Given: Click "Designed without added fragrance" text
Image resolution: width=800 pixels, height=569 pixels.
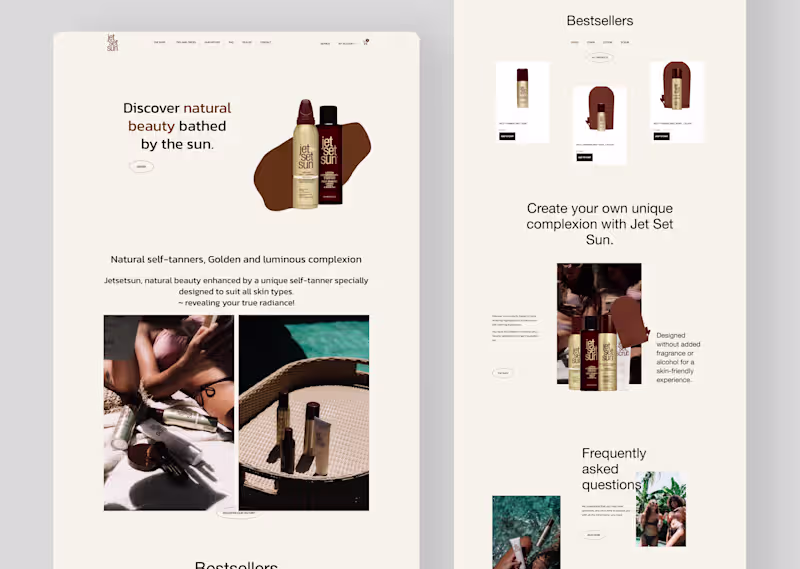Looking at the screenshot, I should click(x=678, y=358).
